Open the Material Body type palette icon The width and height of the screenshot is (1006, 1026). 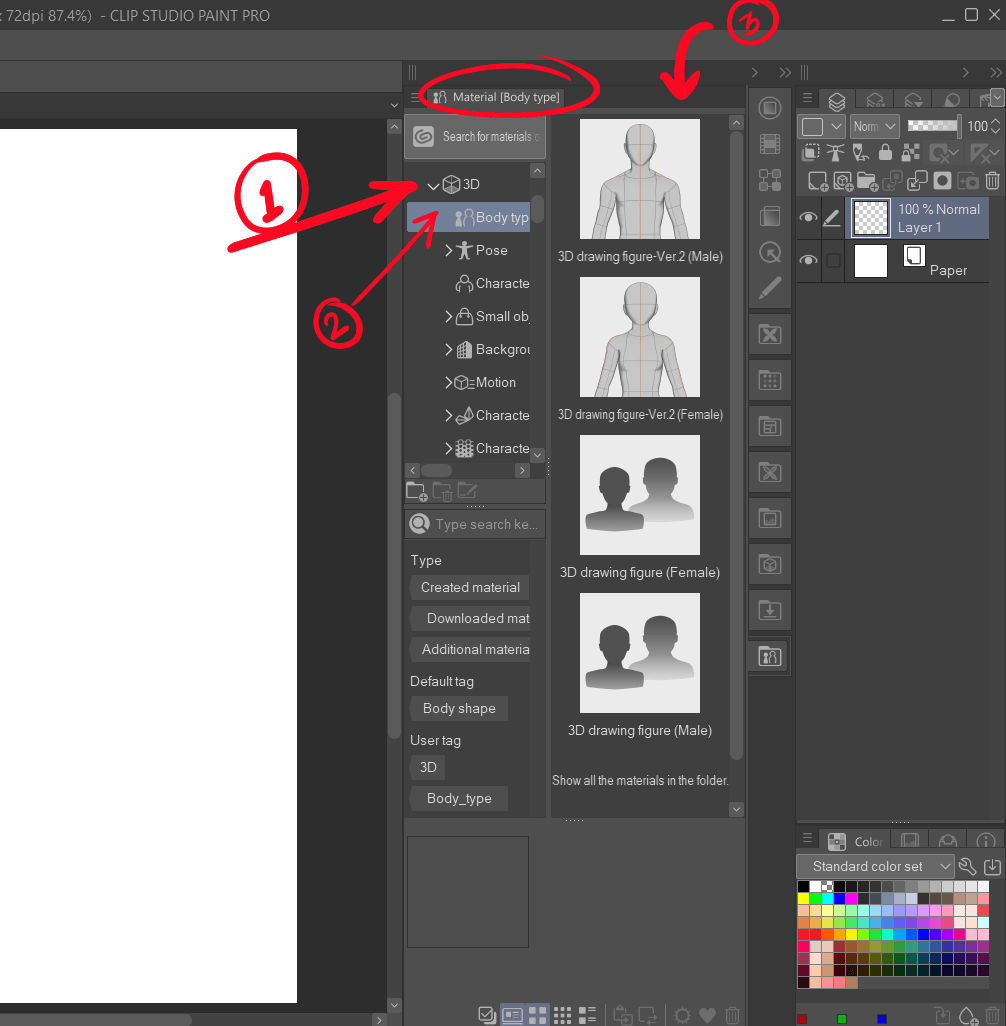770,656
